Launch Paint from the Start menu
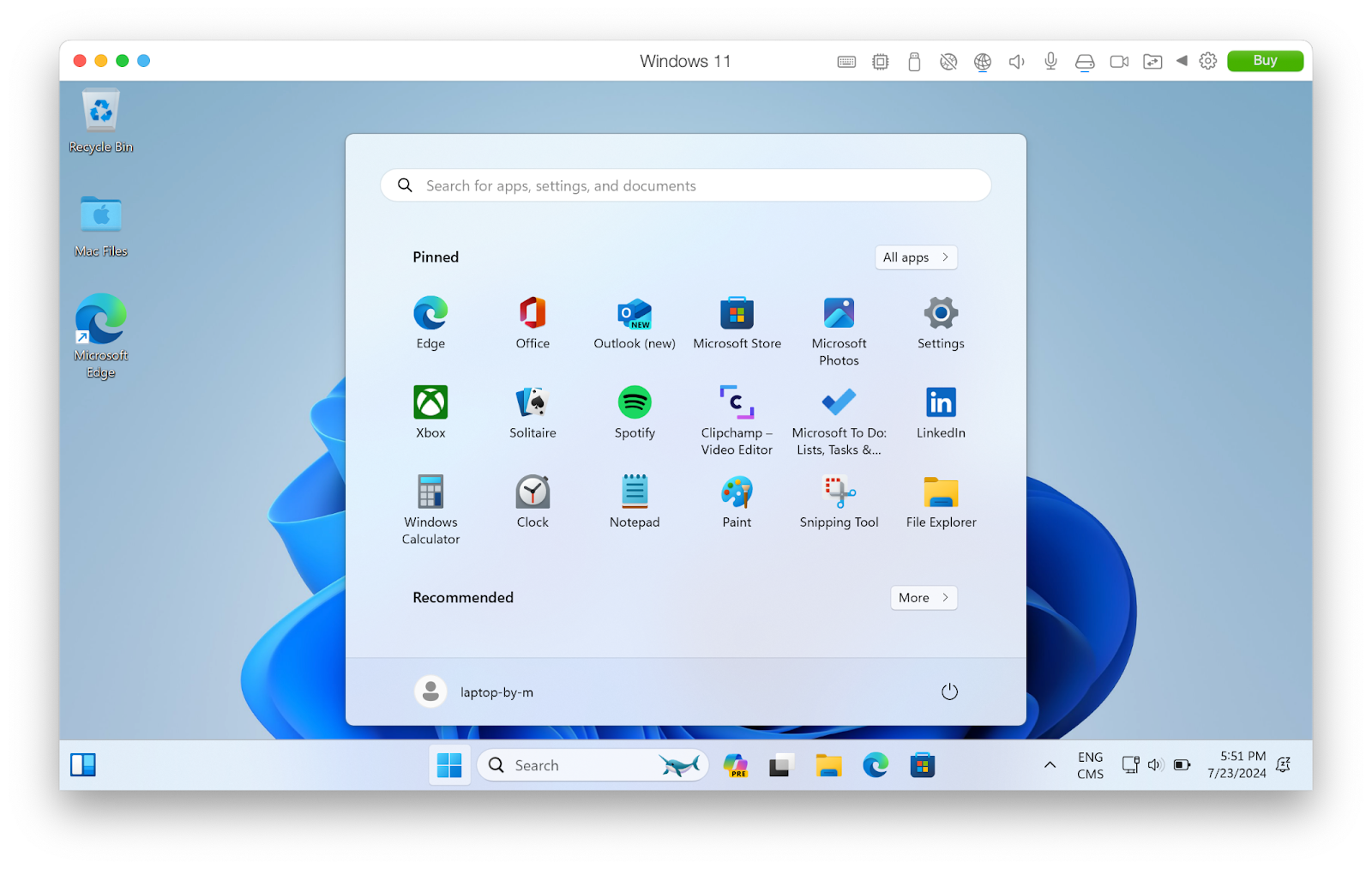1372x869 pixels. coord(736,493)
